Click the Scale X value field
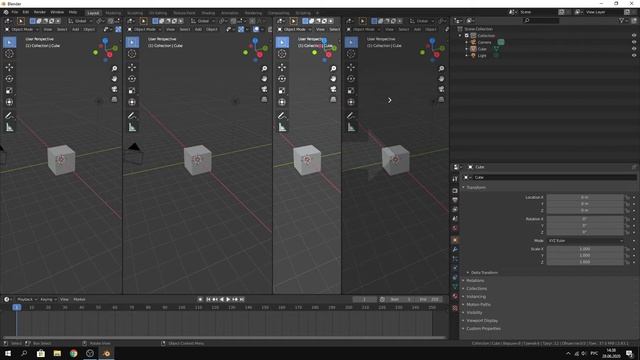This screenshot has width=640, height=360. click(585, 249)
